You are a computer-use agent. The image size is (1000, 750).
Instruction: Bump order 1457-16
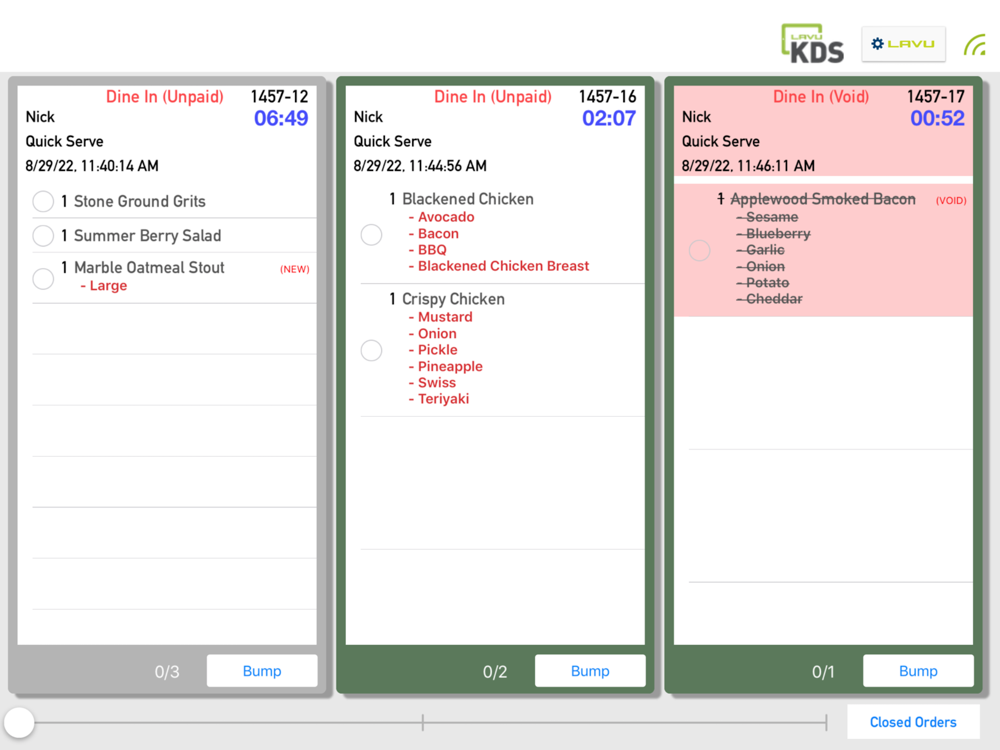[x=590, y=671]
